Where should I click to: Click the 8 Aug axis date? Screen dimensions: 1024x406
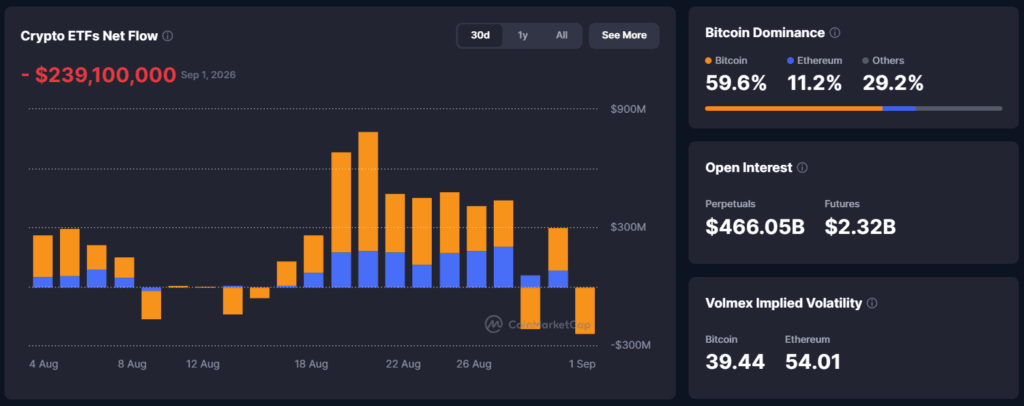click(132, 364)
